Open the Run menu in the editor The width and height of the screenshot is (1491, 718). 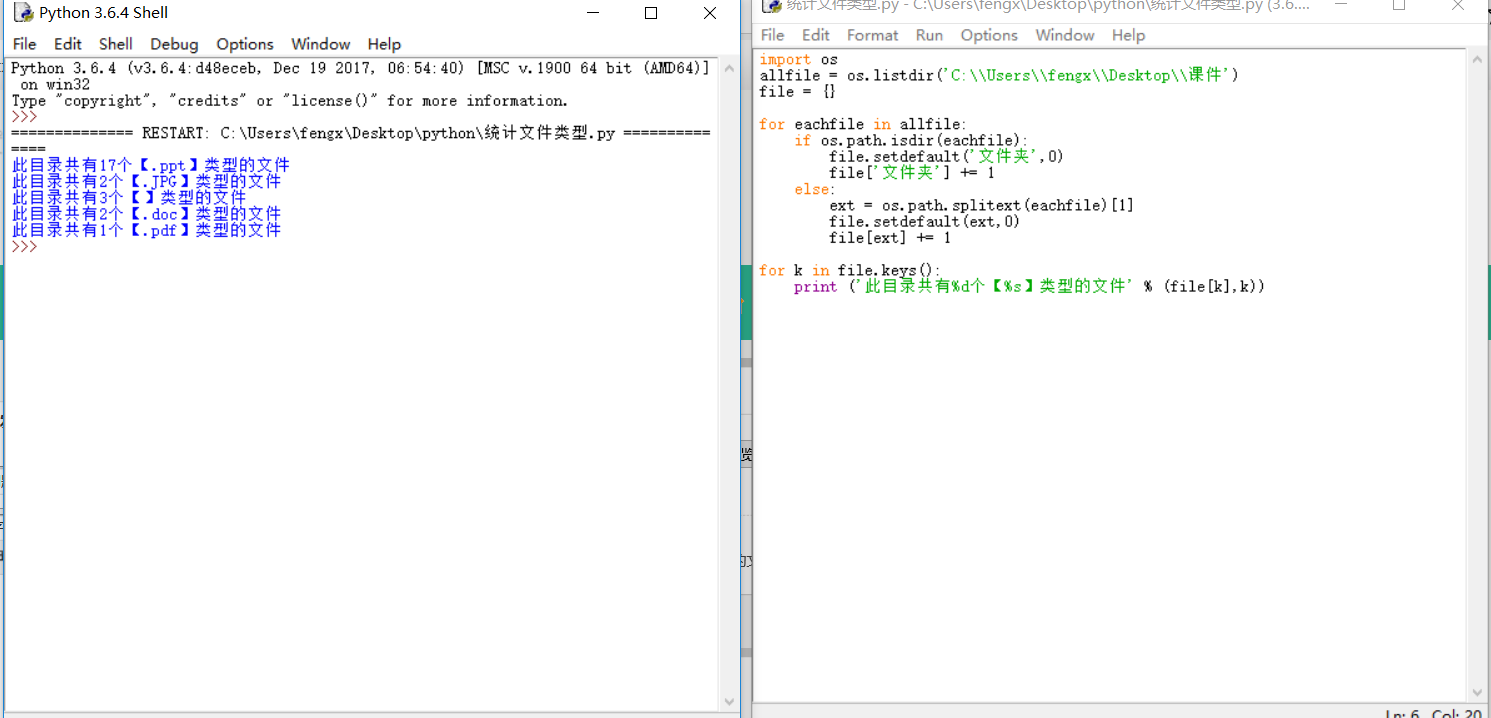point(929,35)
